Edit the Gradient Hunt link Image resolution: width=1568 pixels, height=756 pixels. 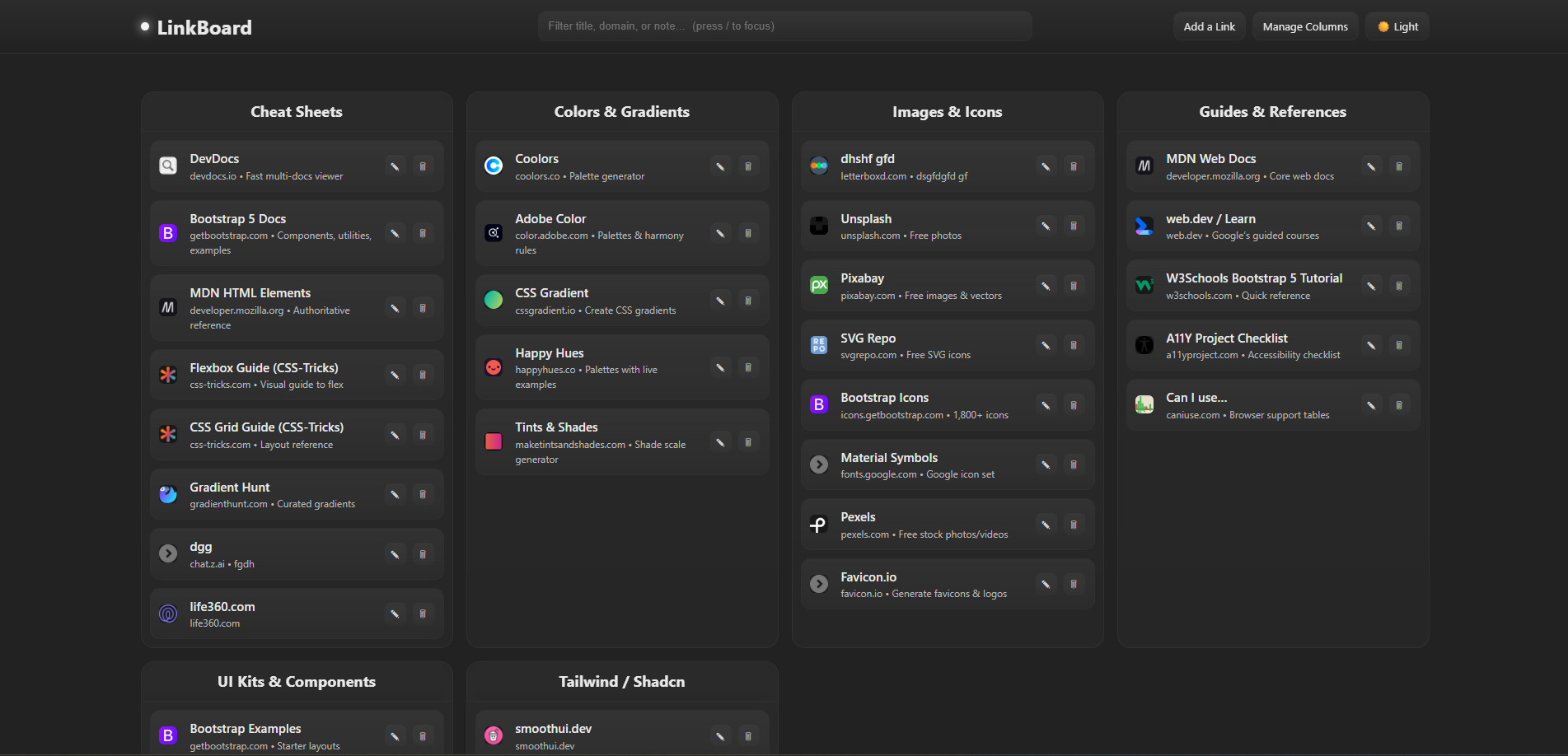coord(395,494)
